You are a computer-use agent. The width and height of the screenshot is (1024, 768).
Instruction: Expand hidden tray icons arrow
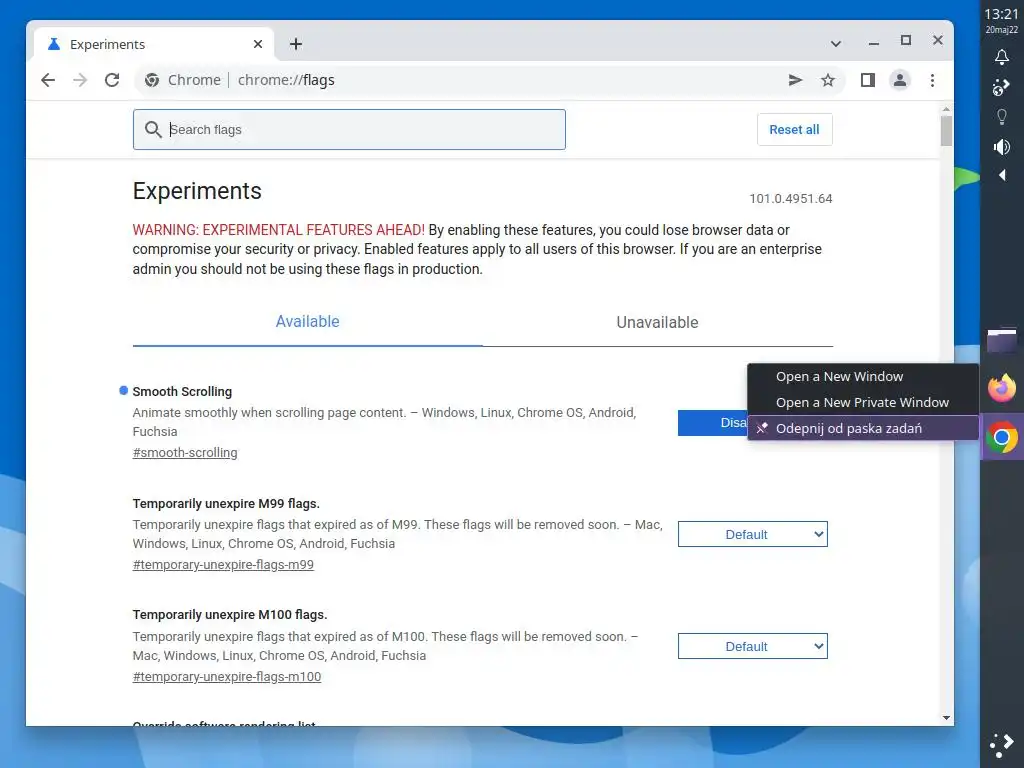1002,175
